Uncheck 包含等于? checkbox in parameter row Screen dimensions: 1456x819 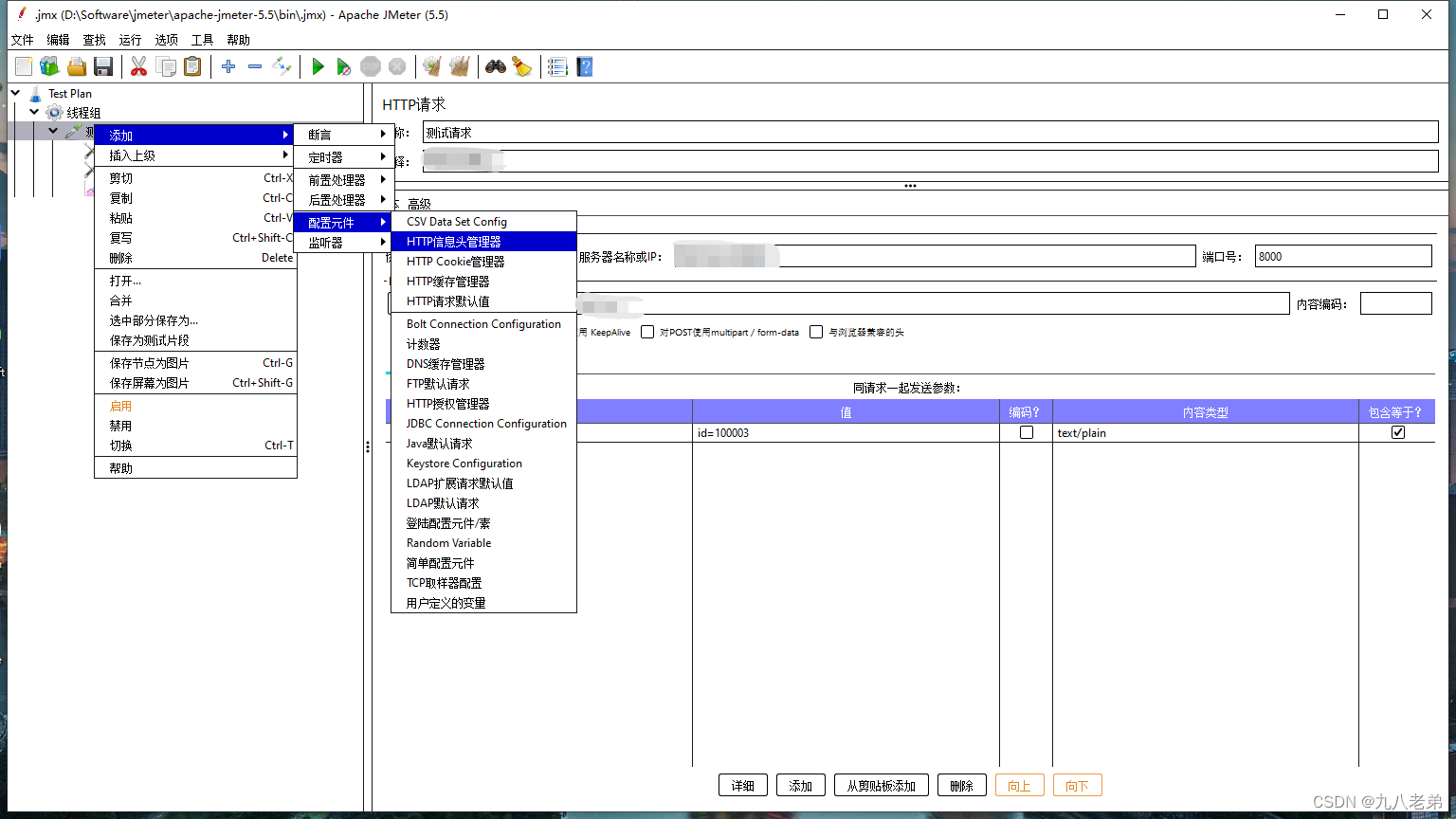[x=1397, y=432]
